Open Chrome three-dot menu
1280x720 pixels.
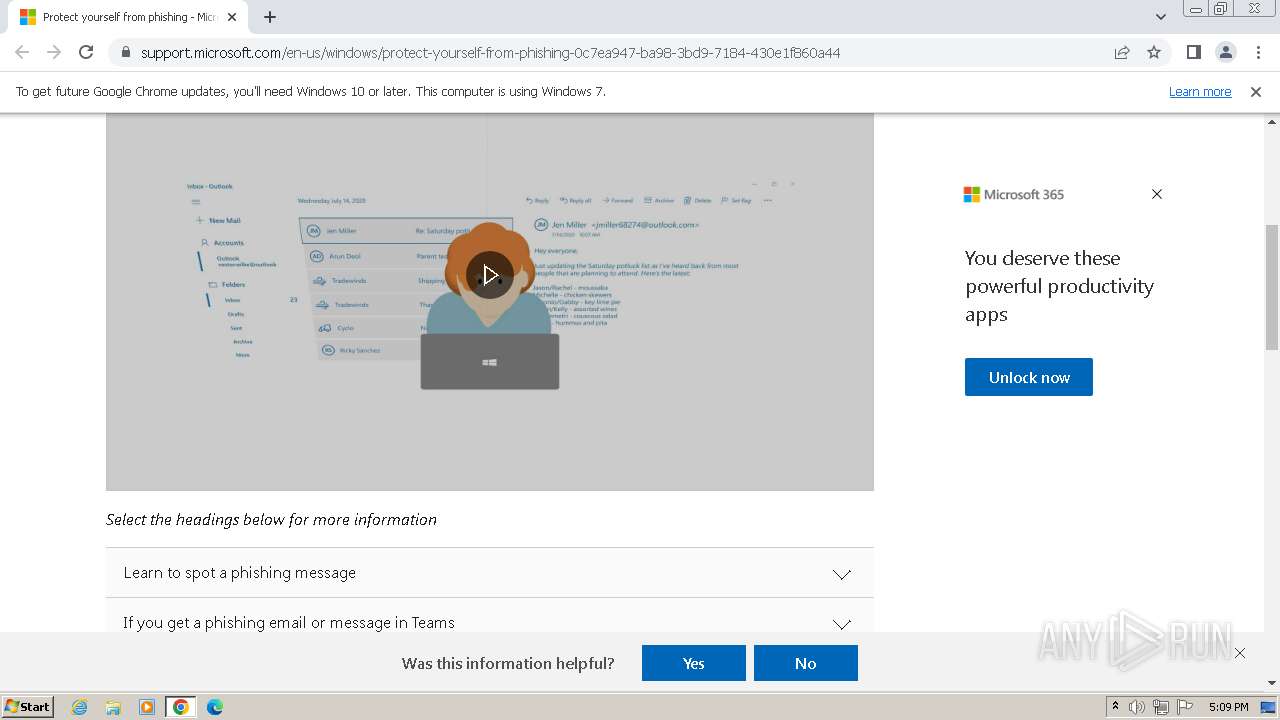tap(1258, 52)
